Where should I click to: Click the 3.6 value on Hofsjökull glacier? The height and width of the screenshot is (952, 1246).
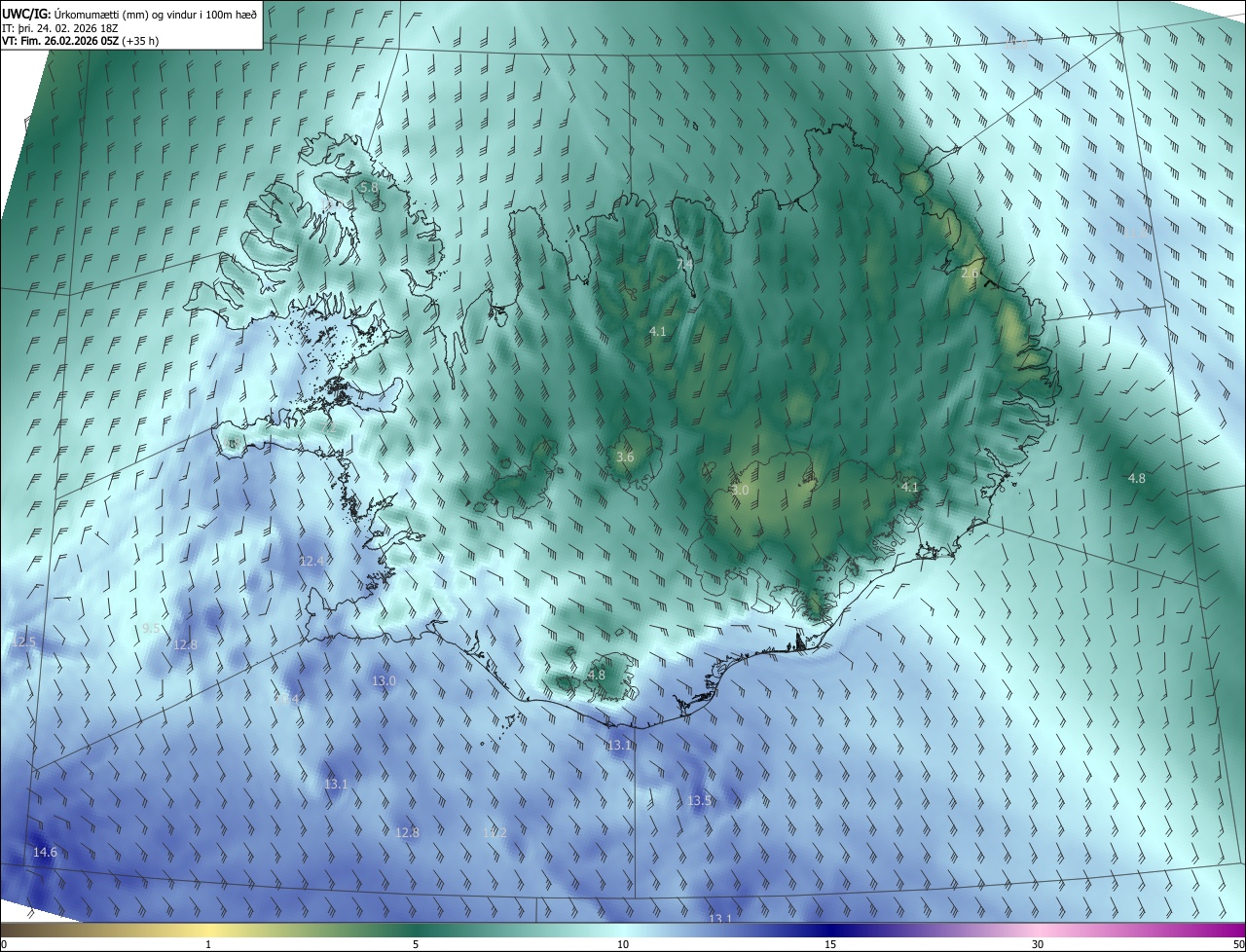(625, 457)
